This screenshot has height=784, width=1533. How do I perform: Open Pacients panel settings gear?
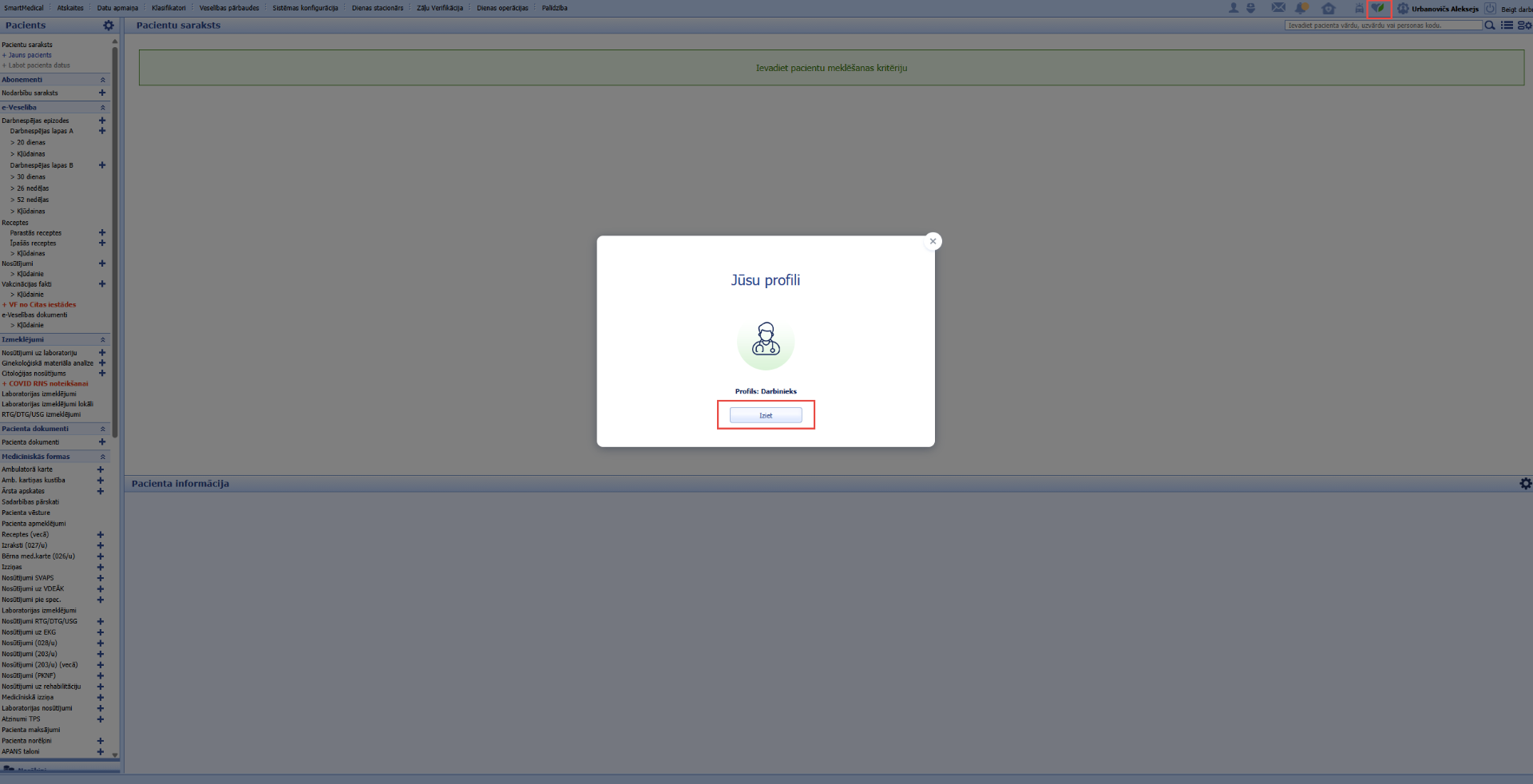(x=109, y=26)
